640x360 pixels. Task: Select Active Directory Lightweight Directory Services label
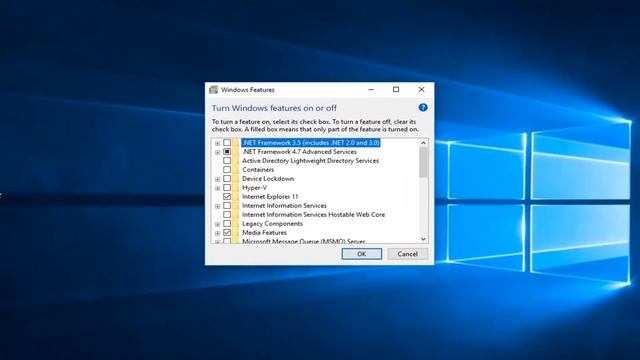[310, 161]
